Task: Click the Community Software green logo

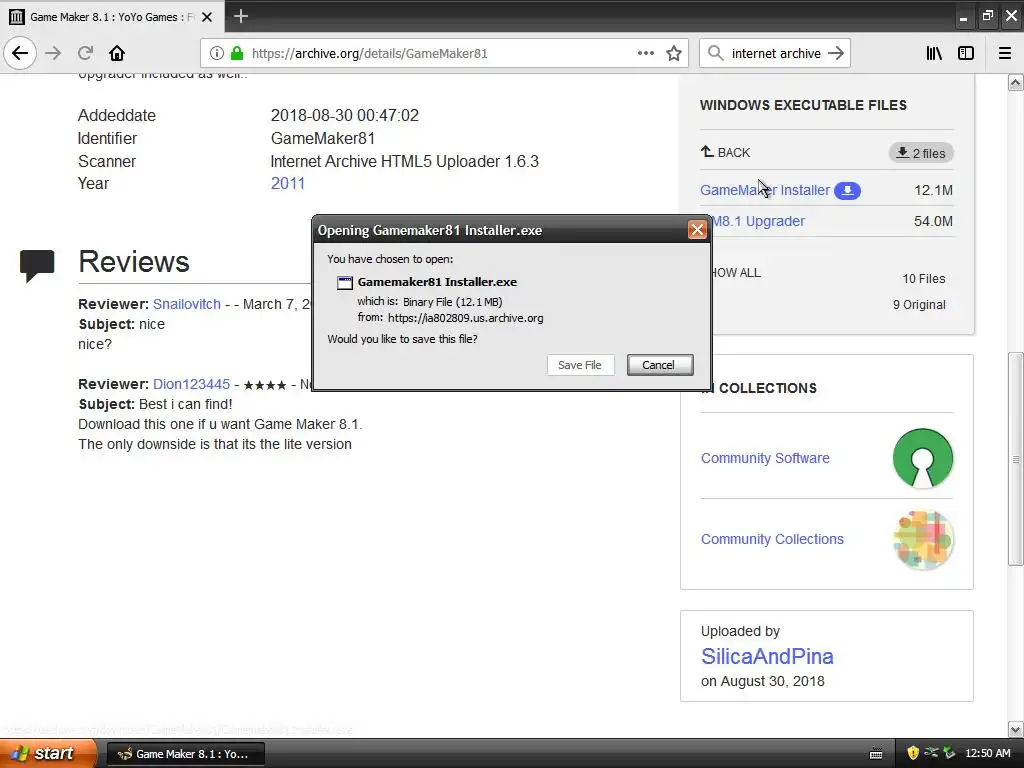Action: tap(923, 458)
